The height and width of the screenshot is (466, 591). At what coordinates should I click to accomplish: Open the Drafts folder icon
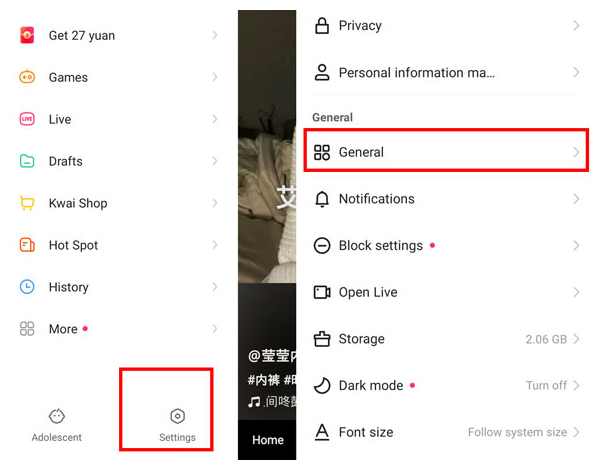coord(27,161)
